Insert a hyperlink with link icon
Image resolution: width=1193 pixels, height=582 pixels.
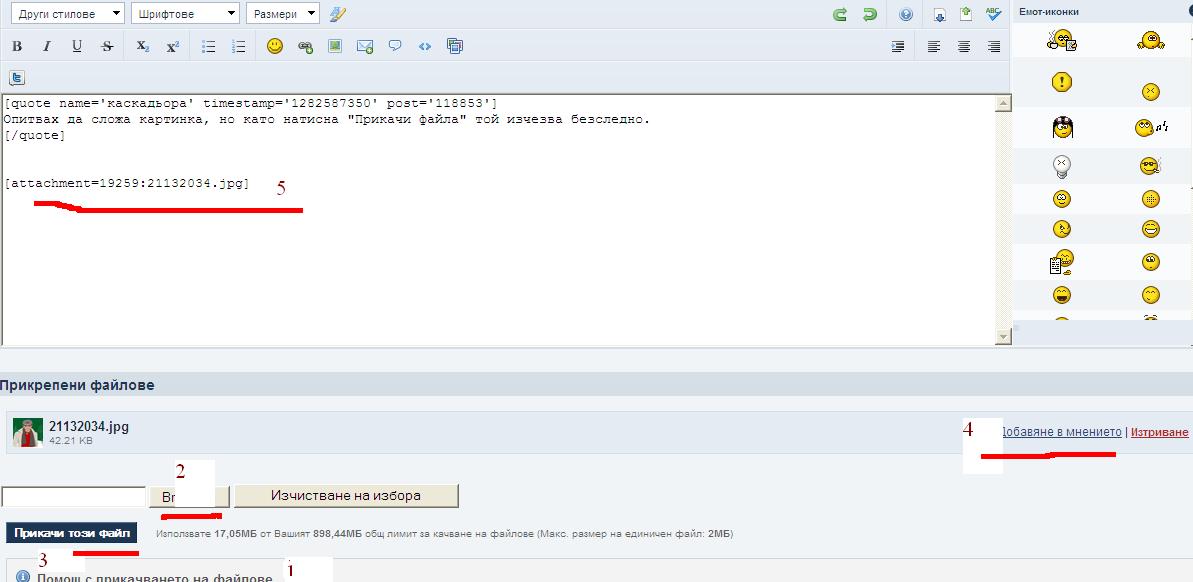click(x=305, y=46)
